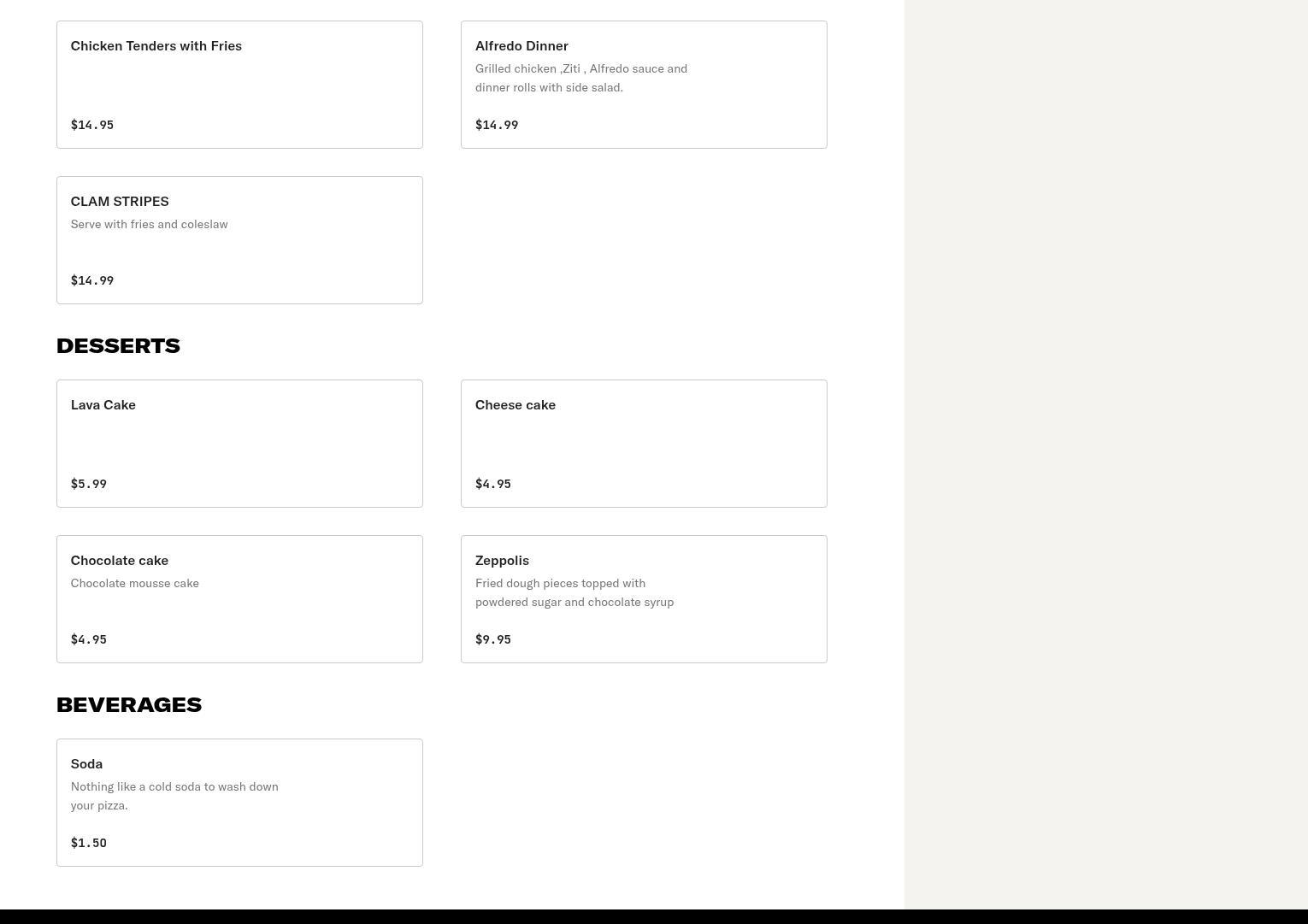This screenshot has height=924, width=1308.
Task: Click the 'Chocolate mousse cake' description
Action: [135, 583]
